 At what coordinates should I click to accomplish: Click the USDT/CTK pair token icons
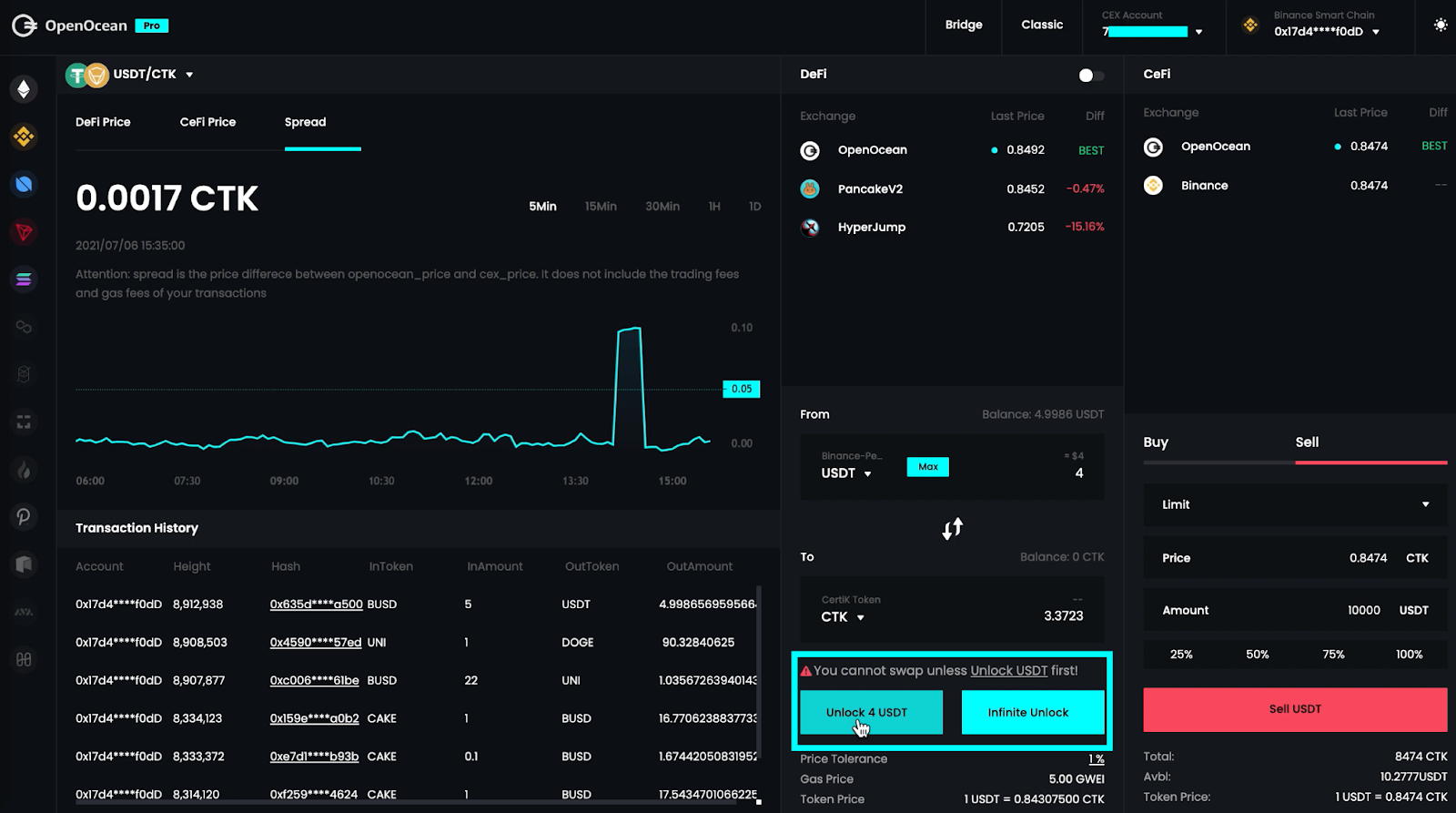pos(87,76)
